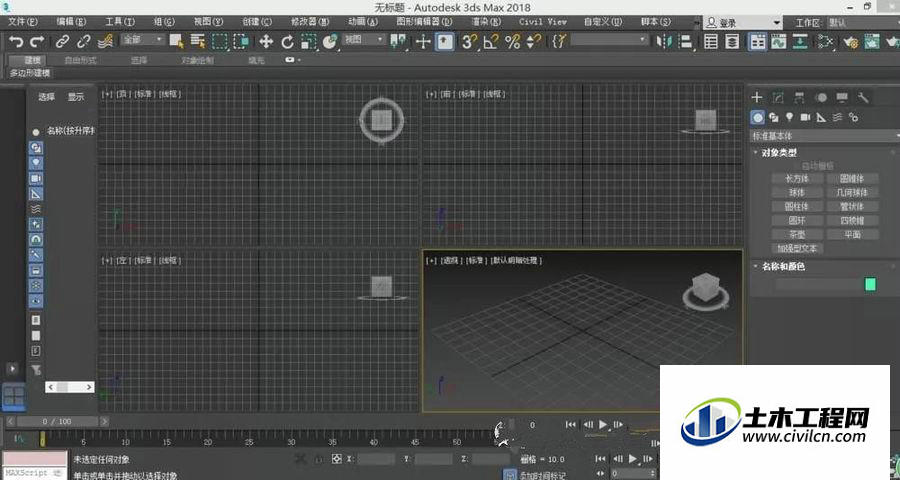
Task: Toggle the Spinner Snap button
Action: (533, 41)
